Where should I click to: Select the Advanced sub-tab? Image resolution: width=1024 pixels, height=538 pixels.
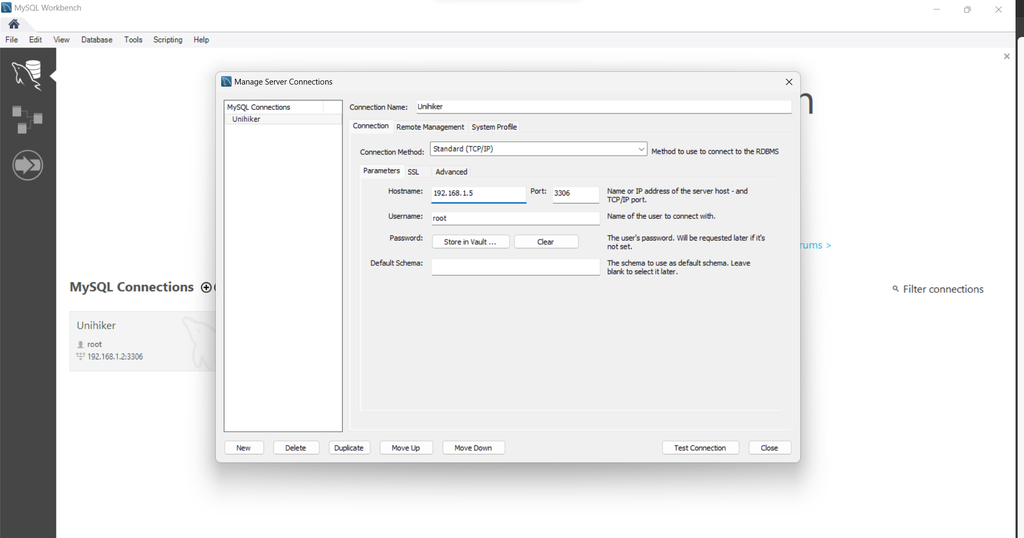click(451, 172)
